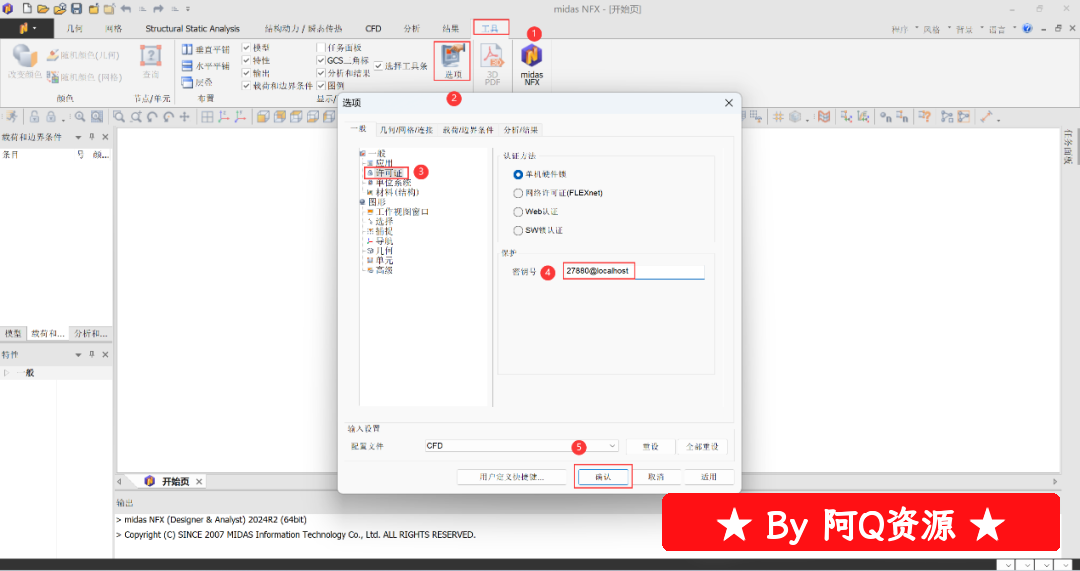
Task: Click the Redo arrow in quick access toolbar
Action: point(158,9)
